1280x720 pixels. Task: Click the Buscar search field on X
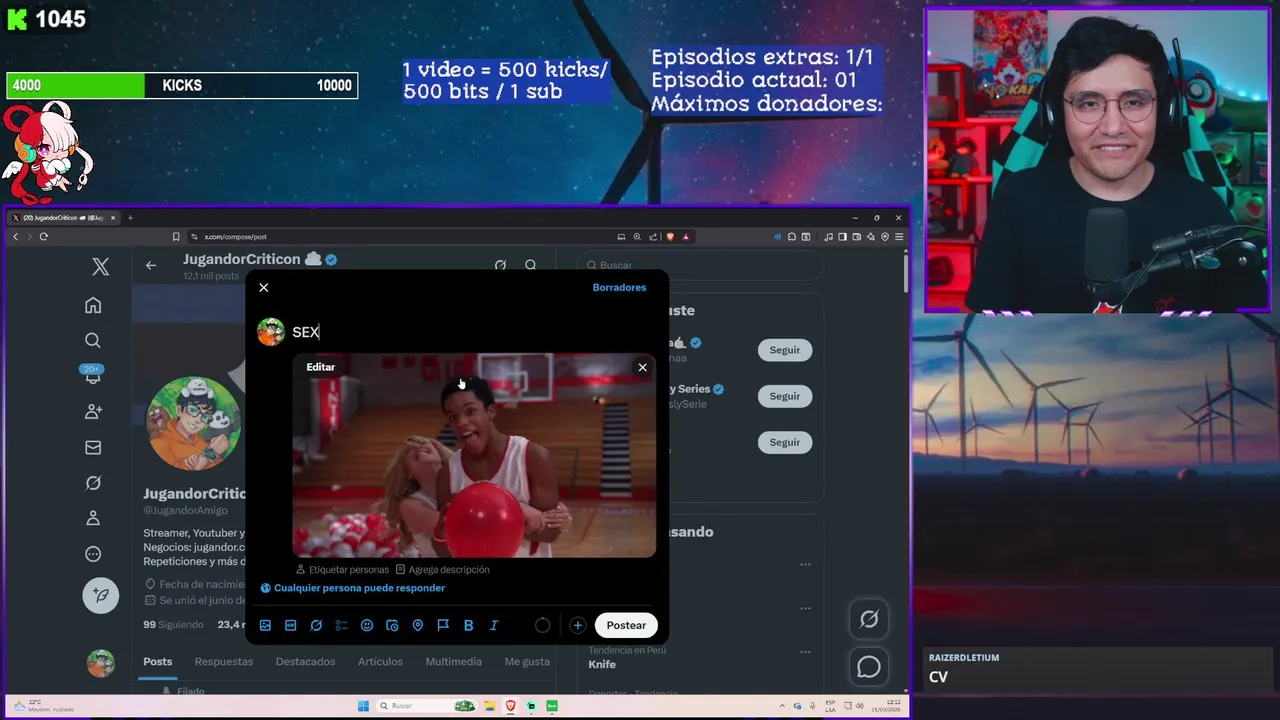[x=700, y=265]
